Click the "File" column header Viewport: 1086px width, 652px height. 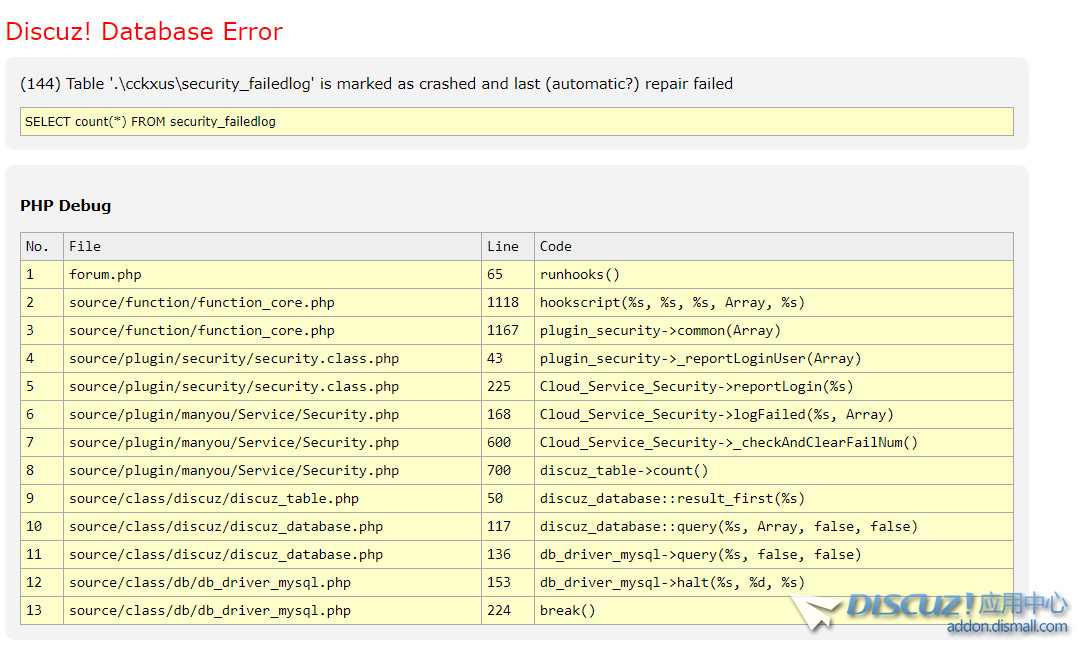85,246
